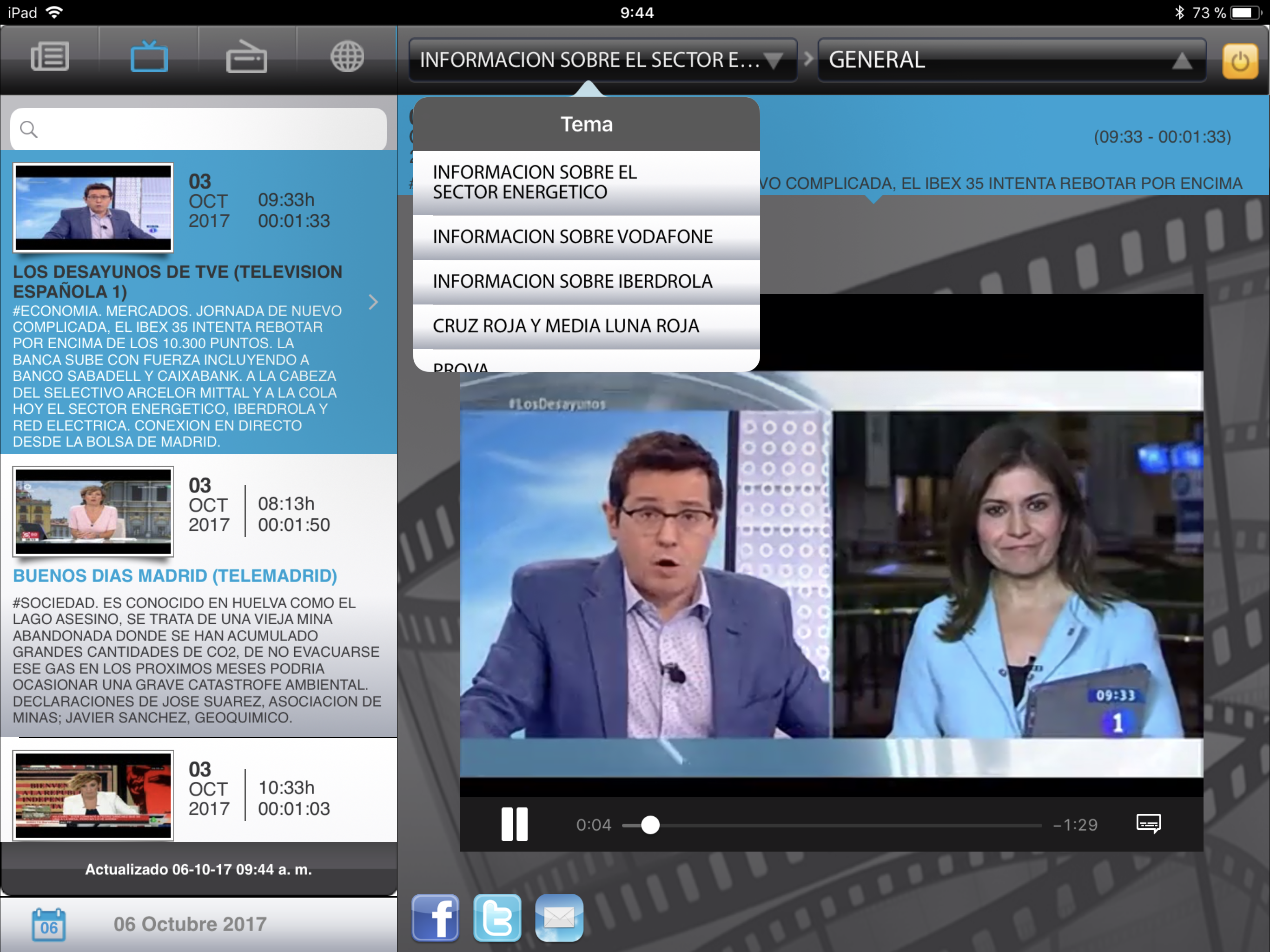Click the search input field
Image resolution: width=1270 pixels, height=952 pixels.
198,129
